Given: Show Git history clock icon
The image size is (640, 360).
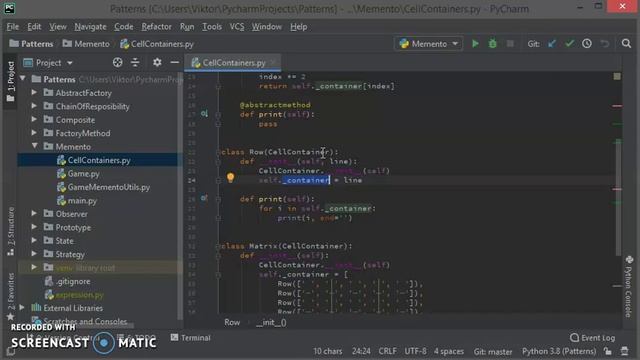Looking at the screenshot, I should (x=587, y=44).
